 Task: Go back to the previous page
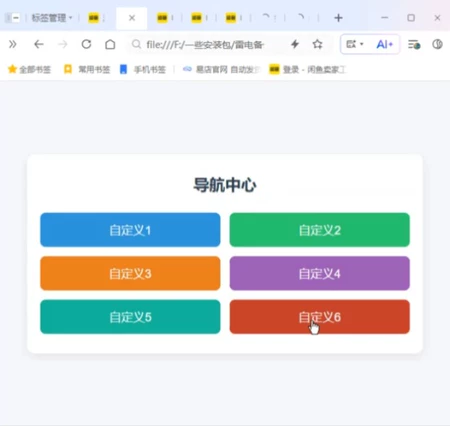click(x=39, y=44)
